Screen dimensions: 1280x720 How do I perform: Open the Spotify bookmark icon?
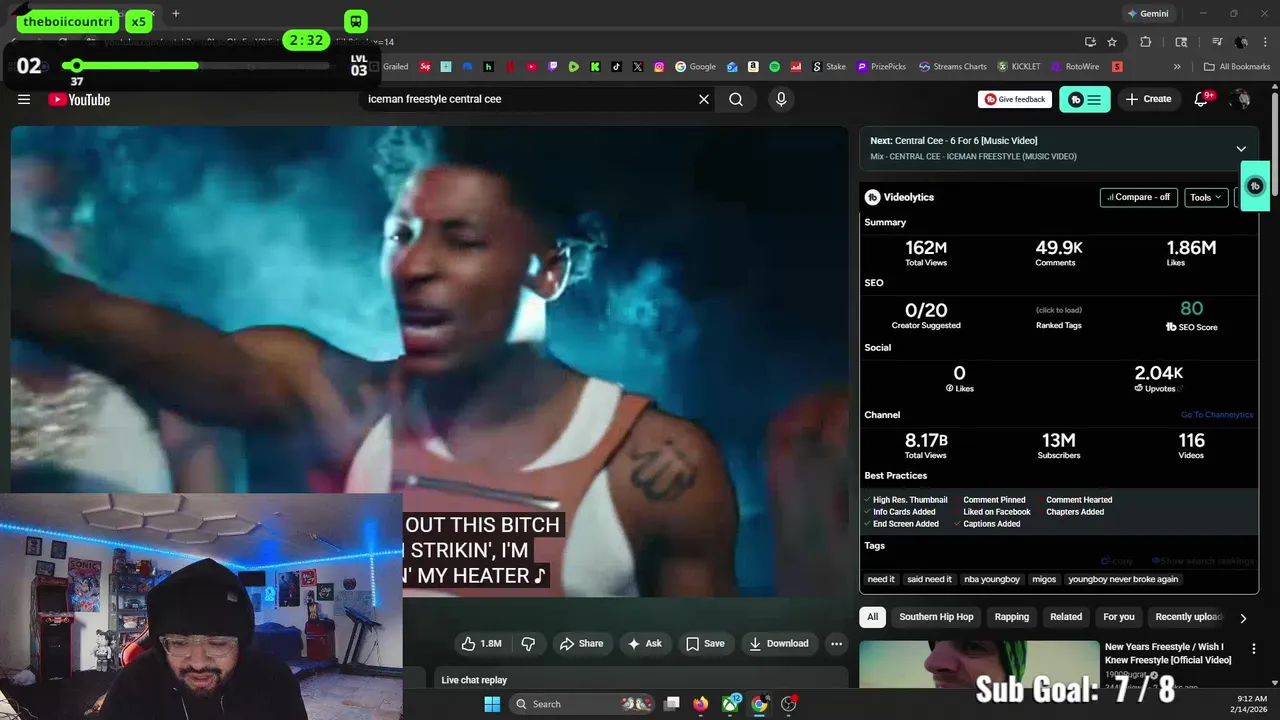(x=774, y=67)
